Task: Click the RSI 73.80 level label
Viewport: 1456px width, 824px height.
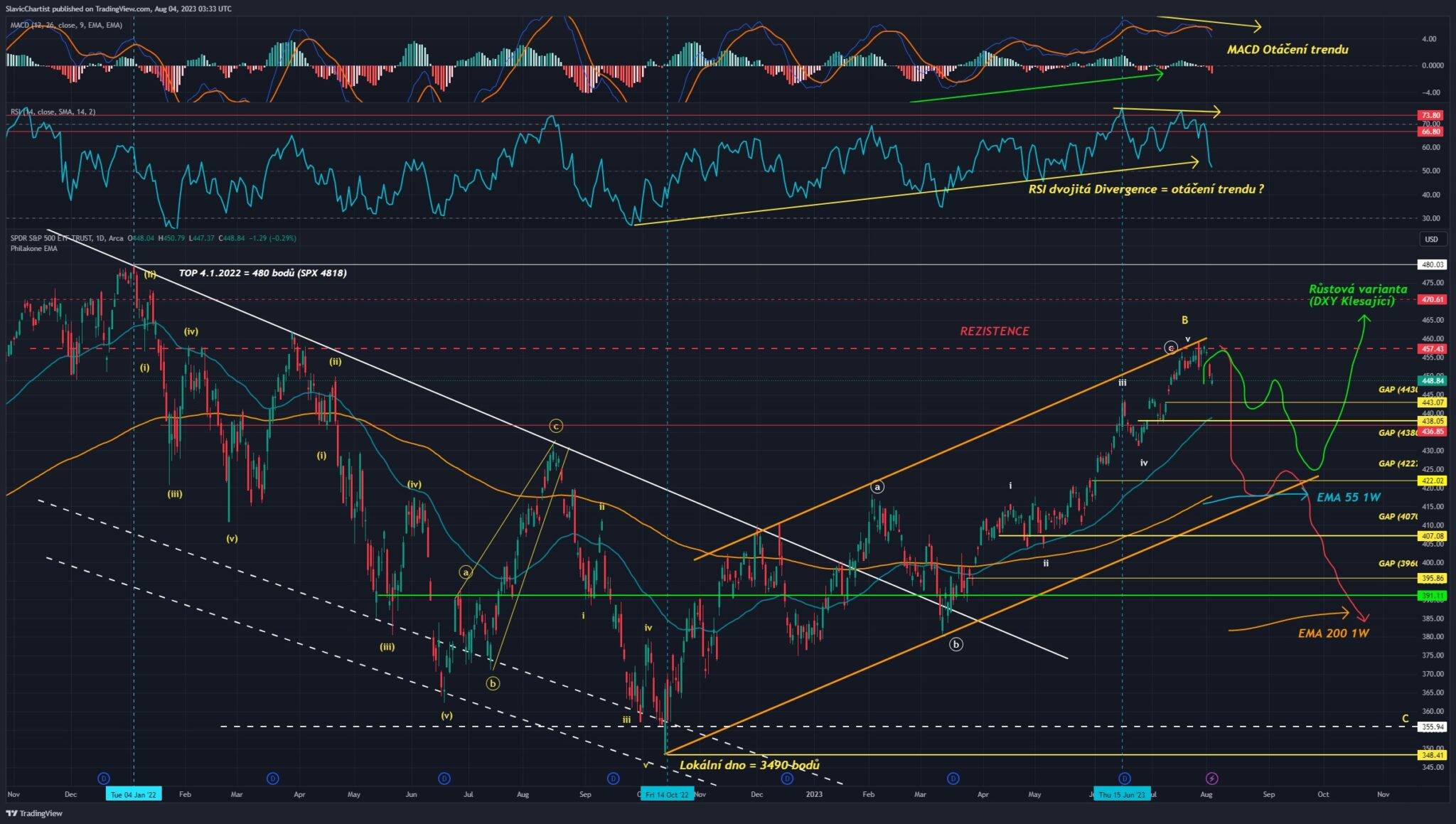Action: click(x=1430, y=115)
